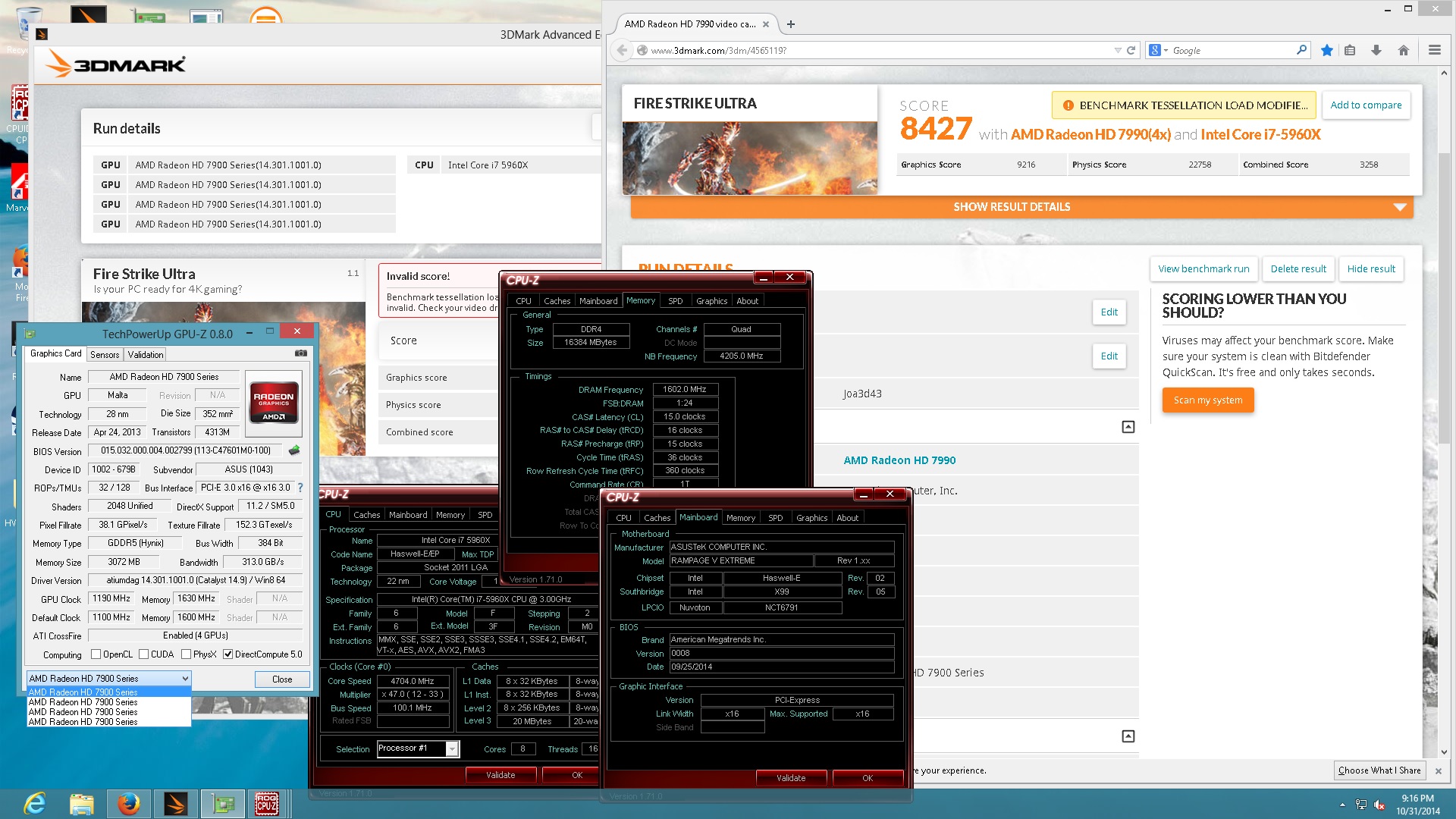This screenshot has width=1456, height=819.
Task: Open Firefox downloads arrow icon
Action: click(x=1376, y=50)
